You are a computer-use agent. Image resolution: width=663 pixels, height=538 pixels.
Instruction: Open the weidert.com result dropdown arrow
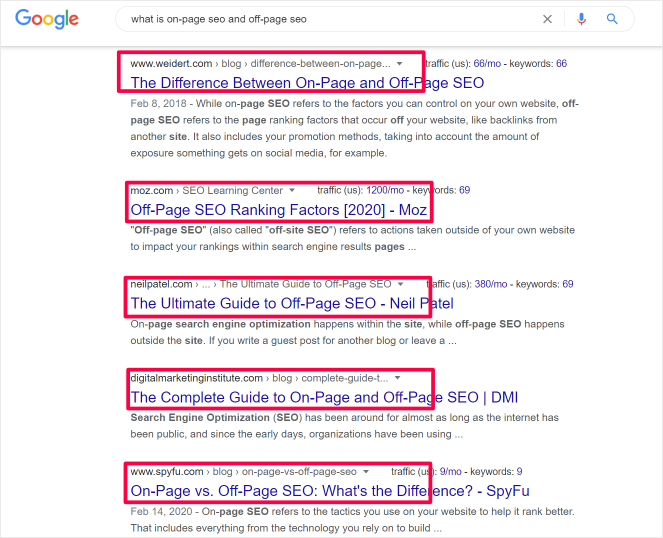[x=399, y=64]
